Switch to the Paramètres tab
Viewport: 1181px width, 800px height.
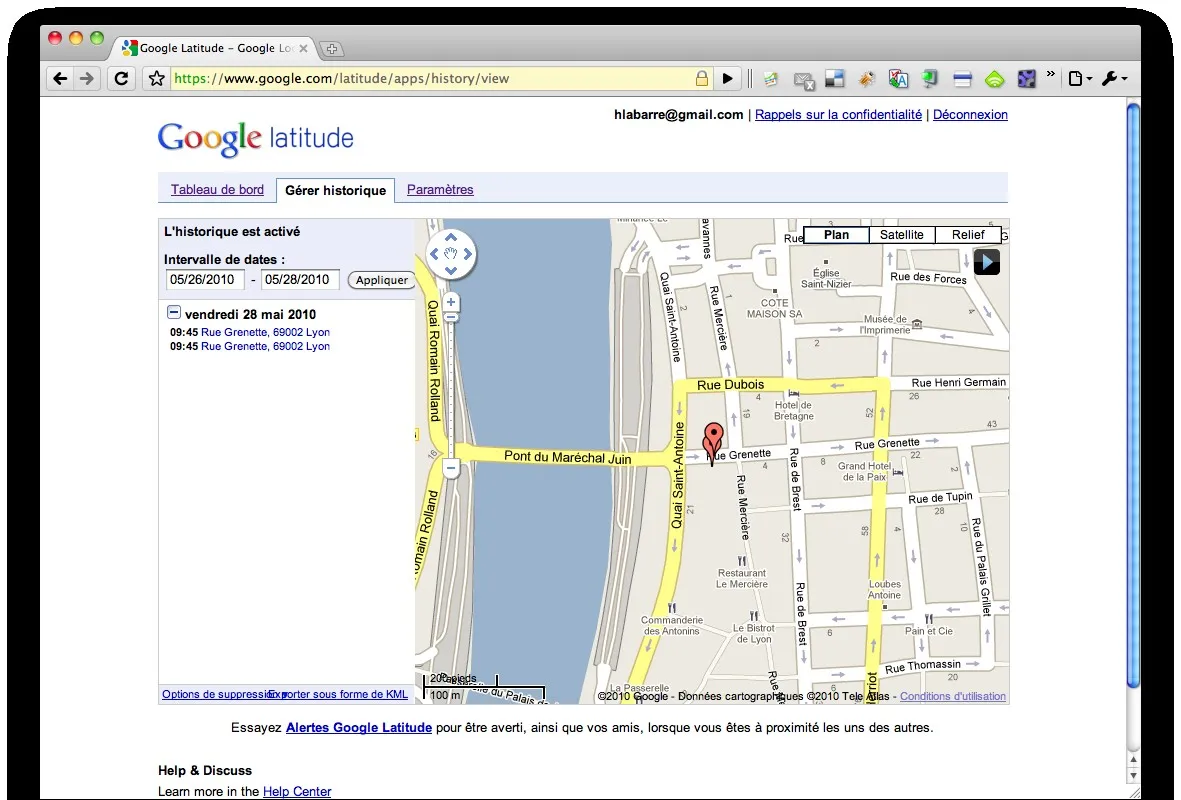click(x=440, y=190)
